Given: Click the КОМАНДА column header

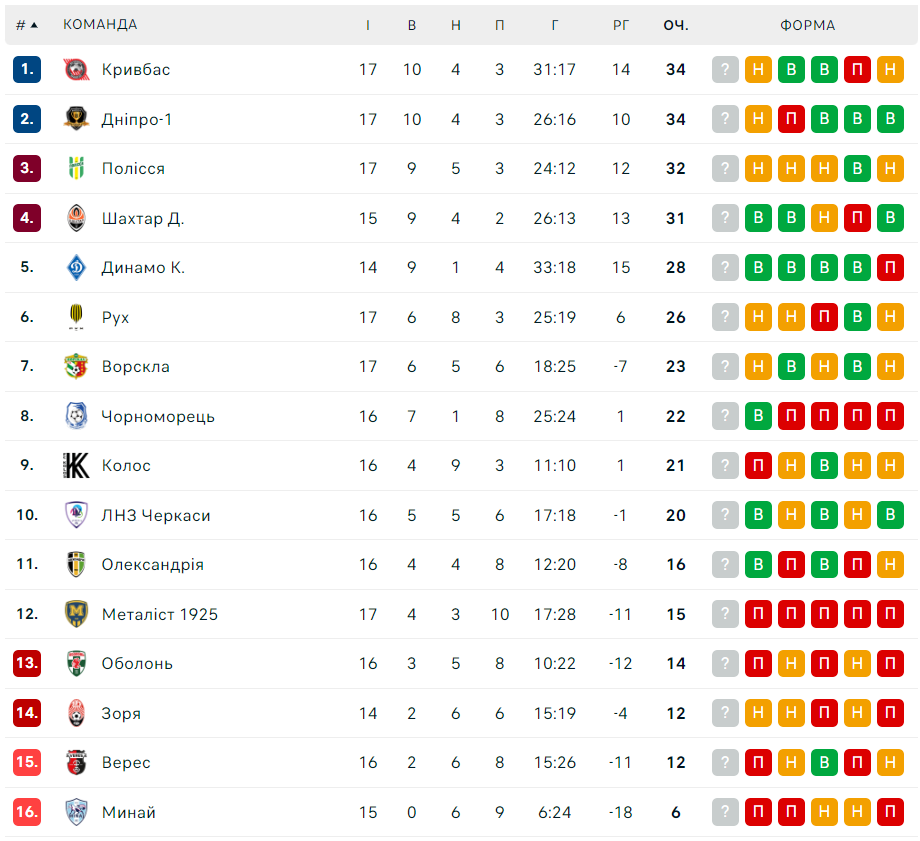Looking at the screenshot, I should (100, 25).
